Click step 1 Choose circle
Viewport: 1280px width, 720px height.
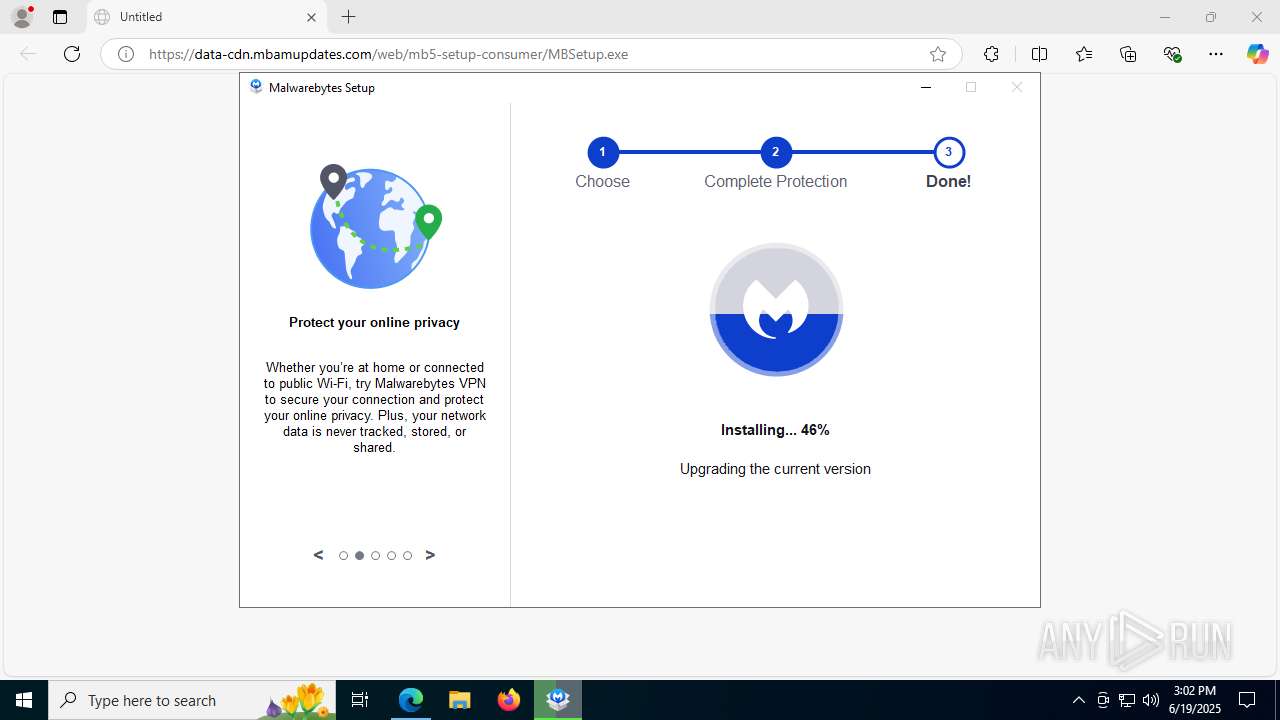602,152
